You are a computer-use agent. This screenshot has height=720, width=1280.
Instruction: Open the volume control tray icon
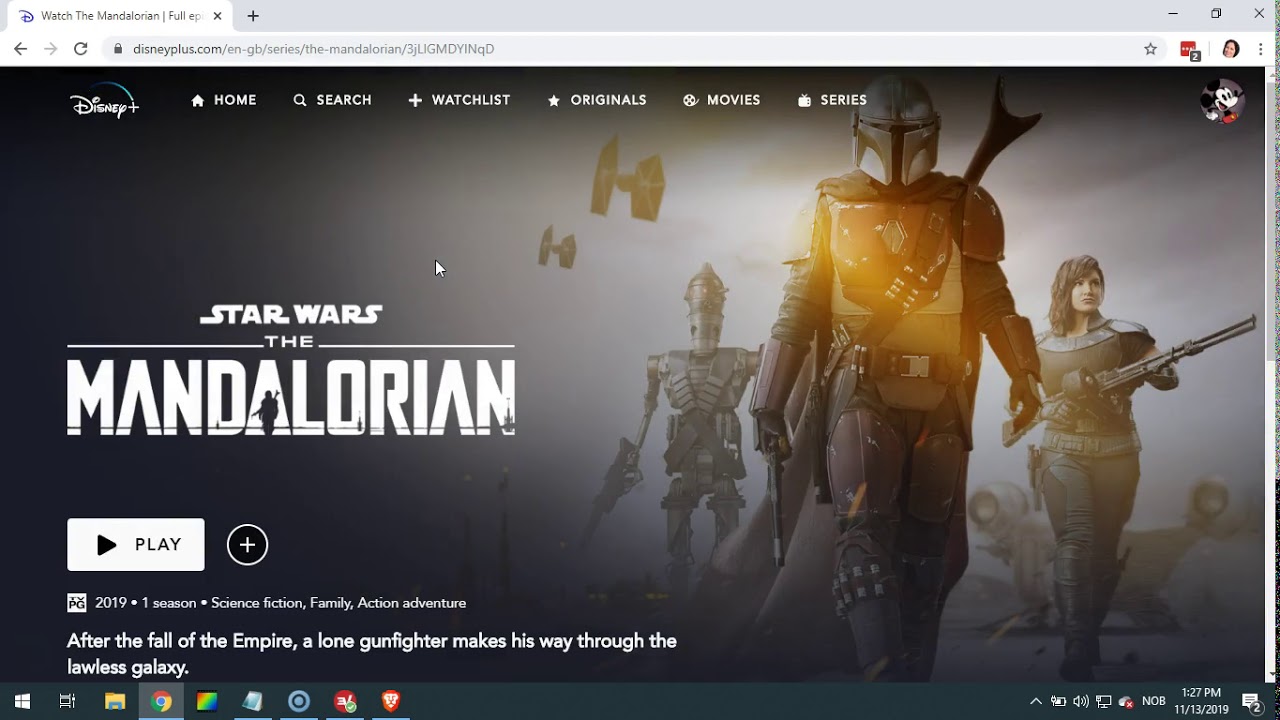pos(1081,701)
